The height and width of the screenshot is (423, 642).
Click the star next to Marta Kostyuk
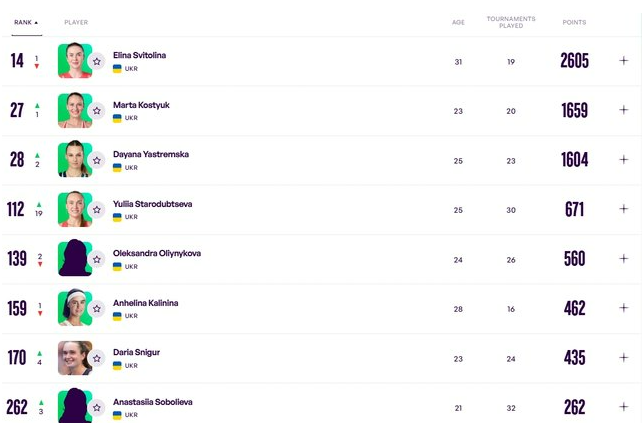tap(97, 110)
